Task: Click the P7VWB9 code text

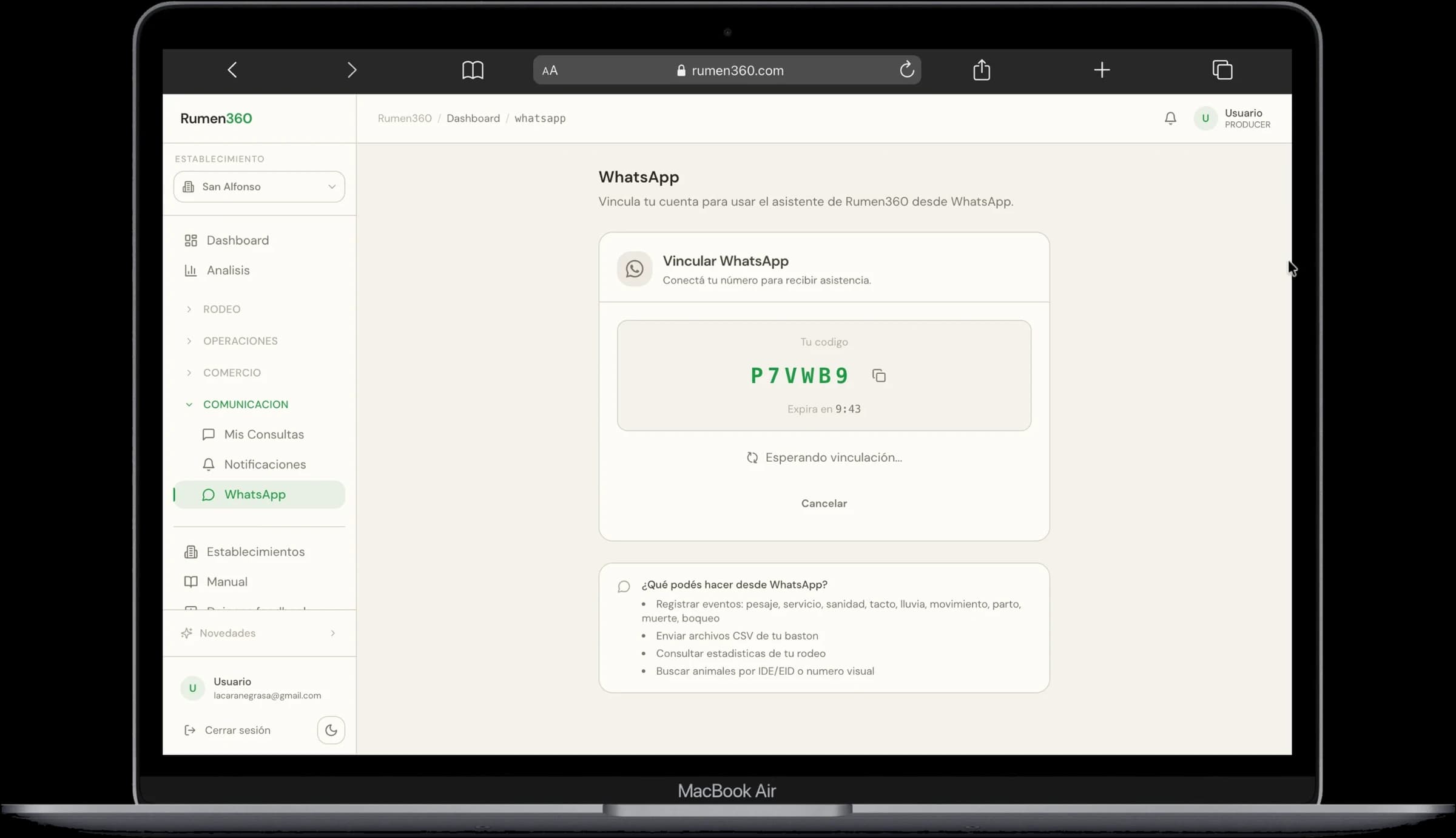Action: [x=800, y=376]
